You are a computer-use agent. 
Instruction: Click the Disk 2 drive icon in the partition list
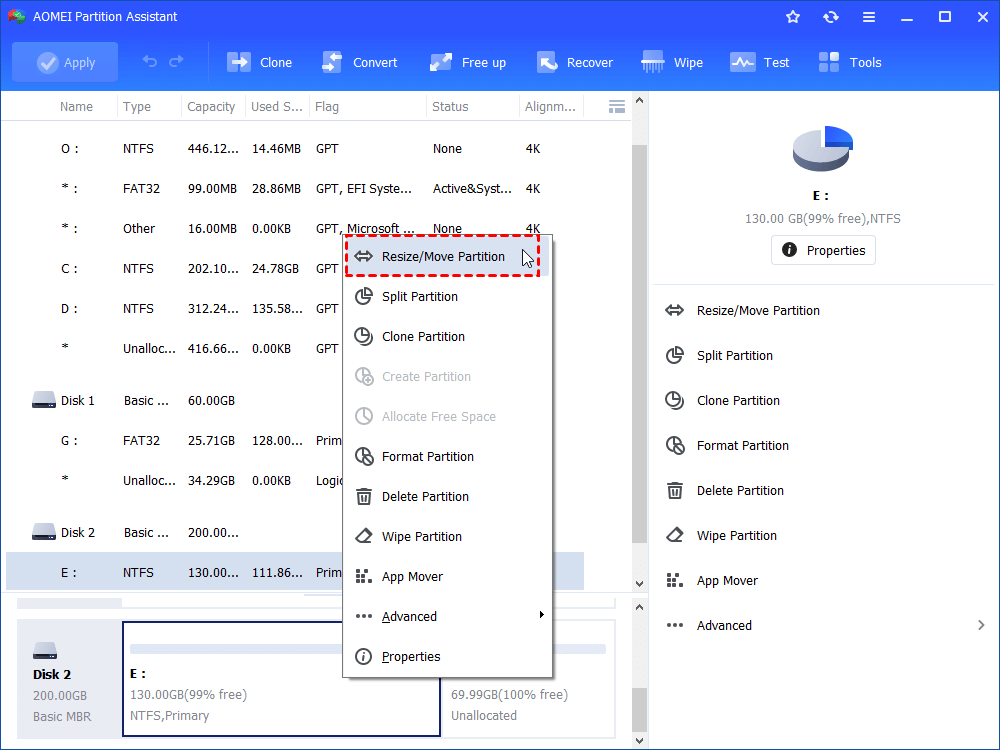(x=44, y=532)
